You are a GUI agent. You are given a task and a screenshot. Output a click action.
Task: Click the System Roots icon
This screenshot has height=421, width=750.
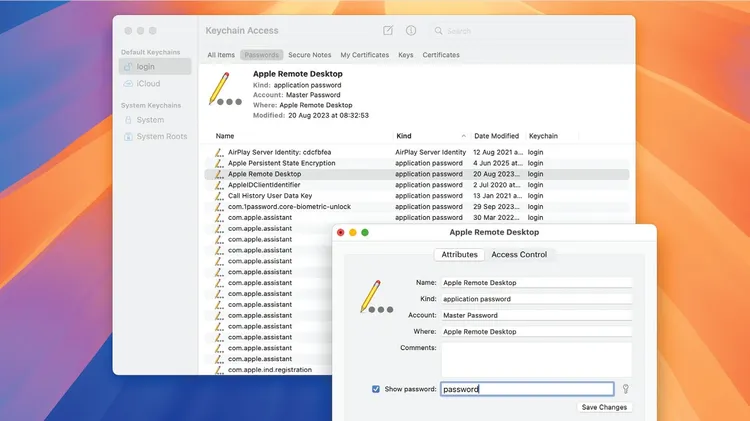pyautogui.click(x=128, y=136)
